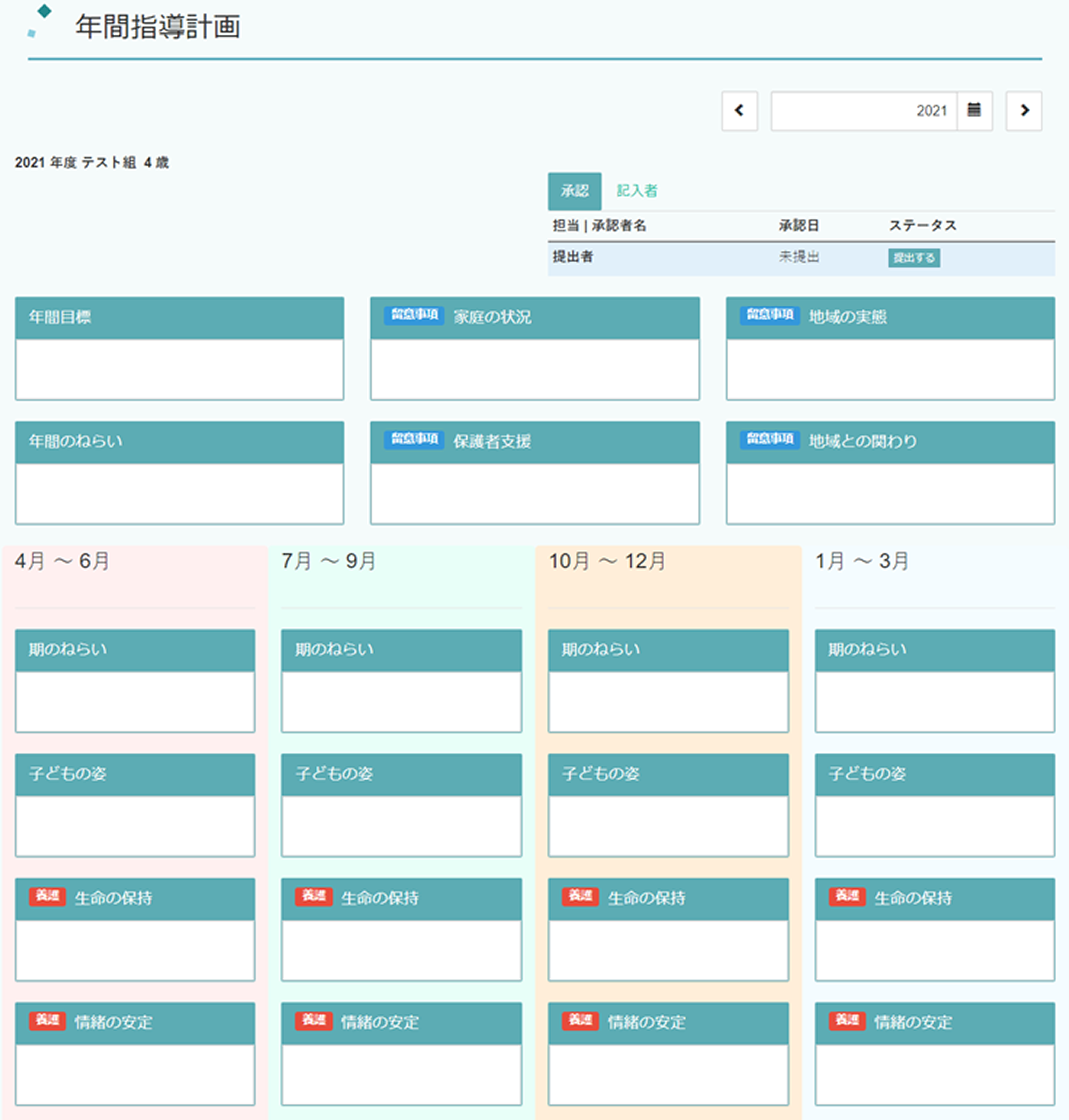Click the 年間のねらい text area
The height and width of the screenshot is (1120, 1069).
[x=179, y=493]
